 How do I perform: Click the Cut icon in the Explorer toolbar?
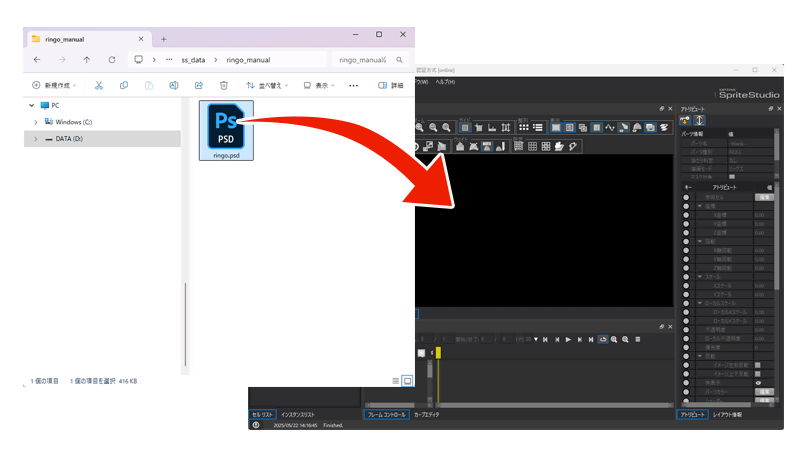point(99,85)
